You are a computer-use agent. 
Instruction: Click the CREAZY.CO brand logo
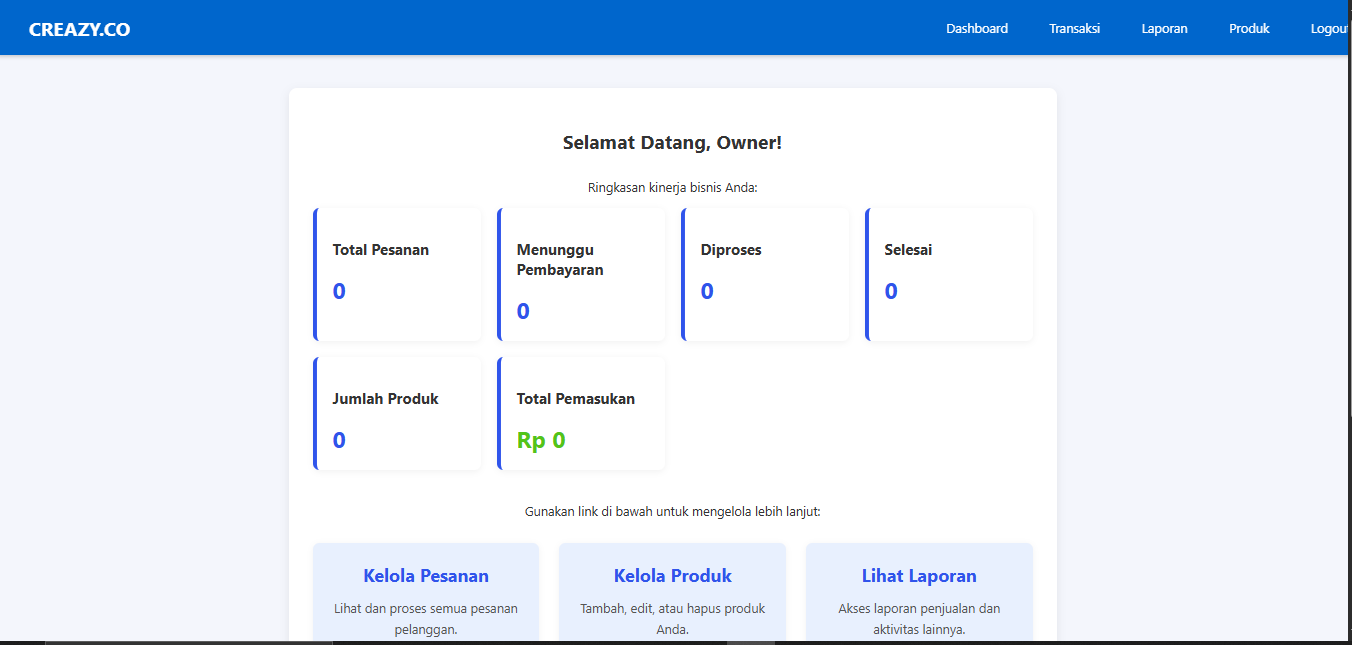[x=79, y=29]
